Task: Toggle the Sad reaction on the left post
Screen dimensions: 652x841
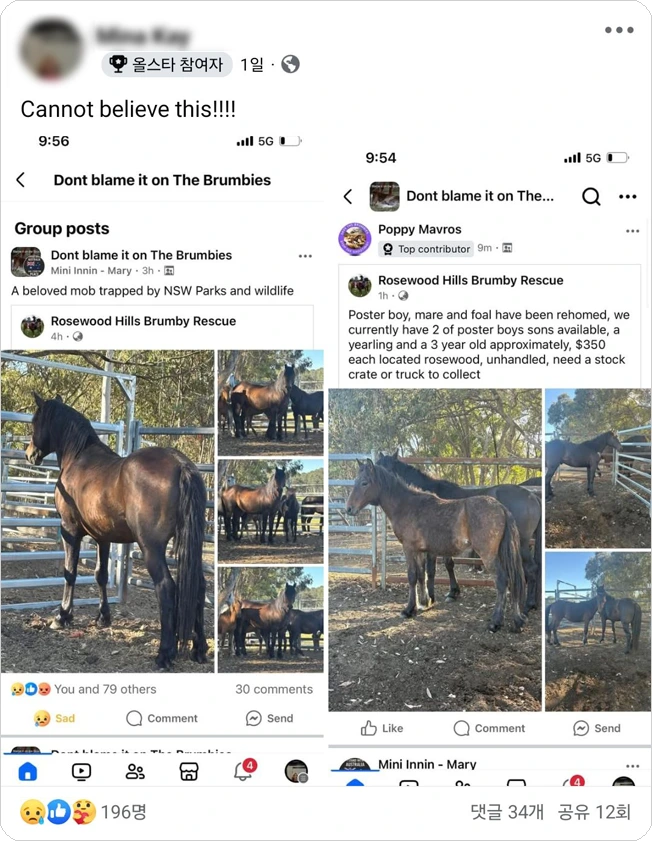Action: pyautogui.click(x=54, y=718)
